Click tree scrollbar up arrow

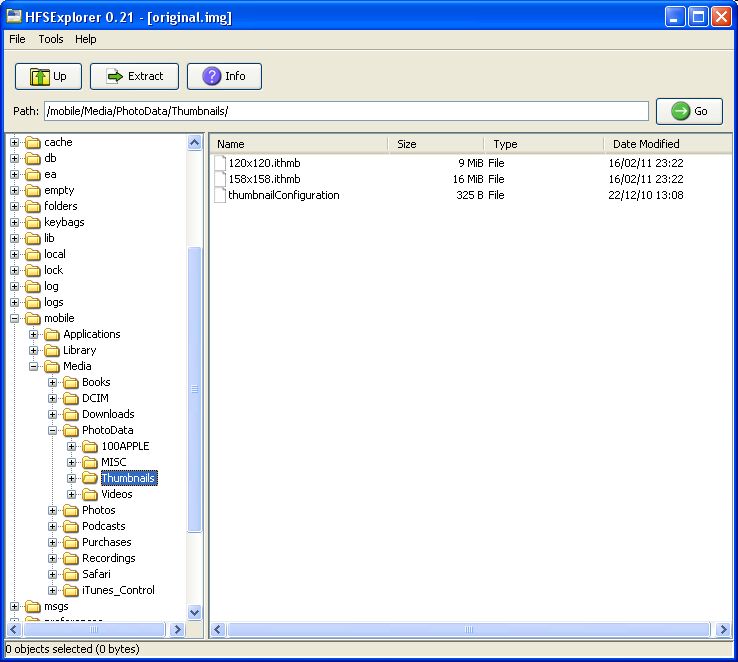(194, 143)
